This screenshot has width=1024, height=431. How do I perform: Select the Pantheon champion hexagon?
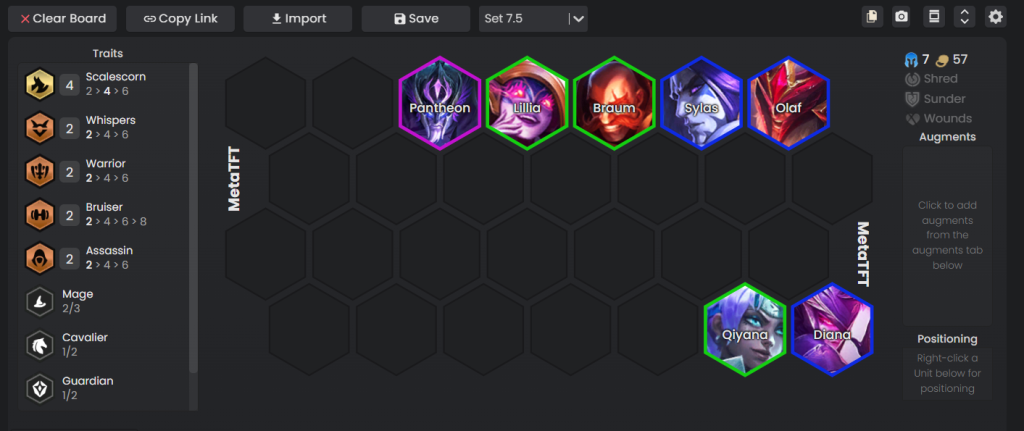[x=440, y=103]
